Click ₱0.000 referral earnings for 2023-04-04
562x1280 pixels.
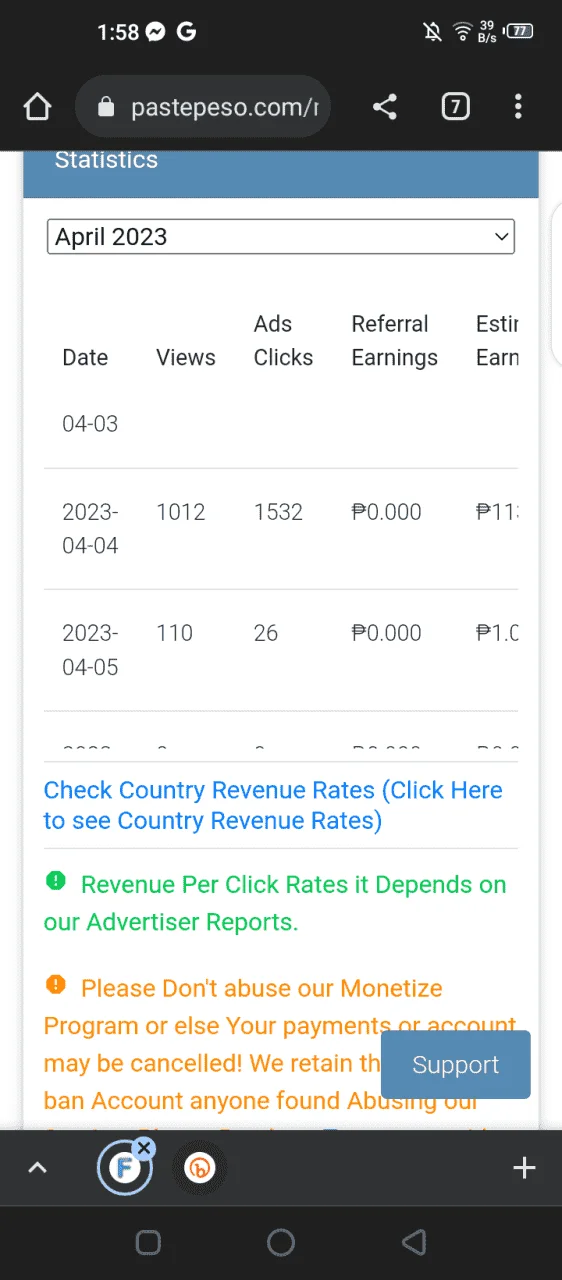pyautogui.click(x=386, y=512)
